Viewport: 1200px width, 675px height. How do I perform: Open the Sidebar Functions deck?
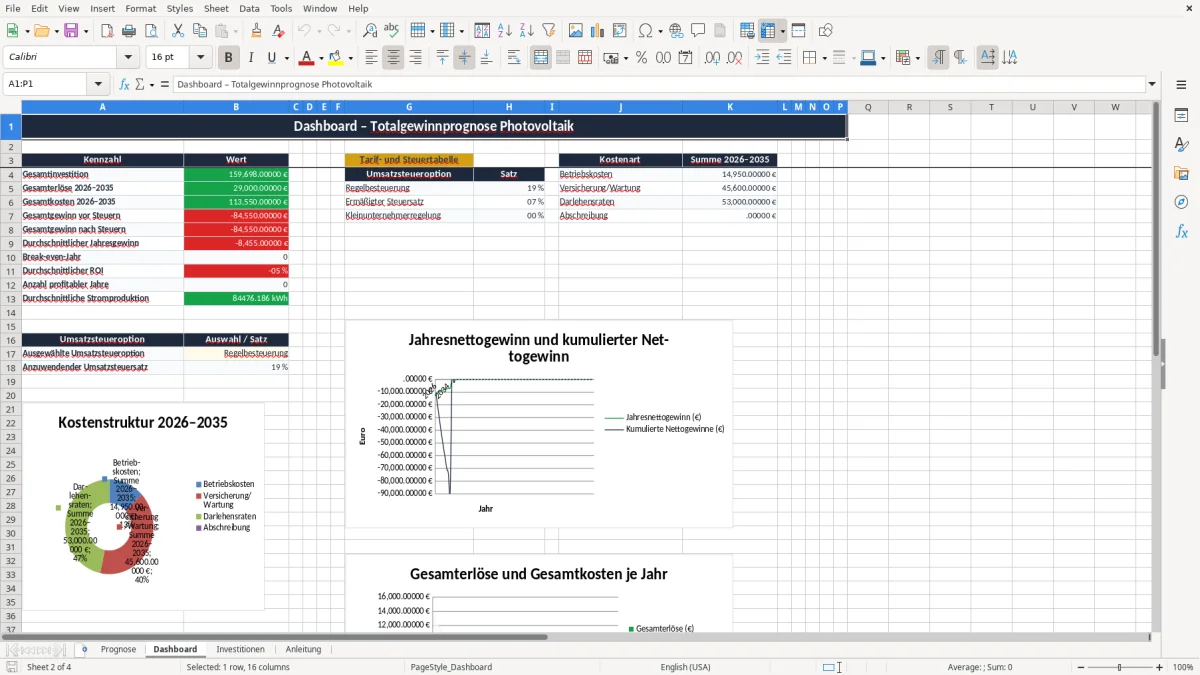pyautogui.click(x=1181, y=231)
